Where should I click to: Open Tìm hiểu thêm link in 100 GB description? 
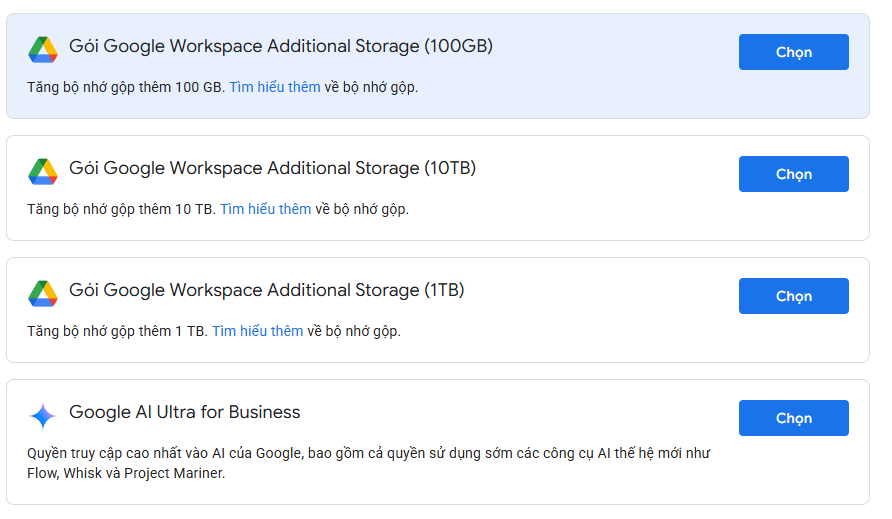click(275, 87)
